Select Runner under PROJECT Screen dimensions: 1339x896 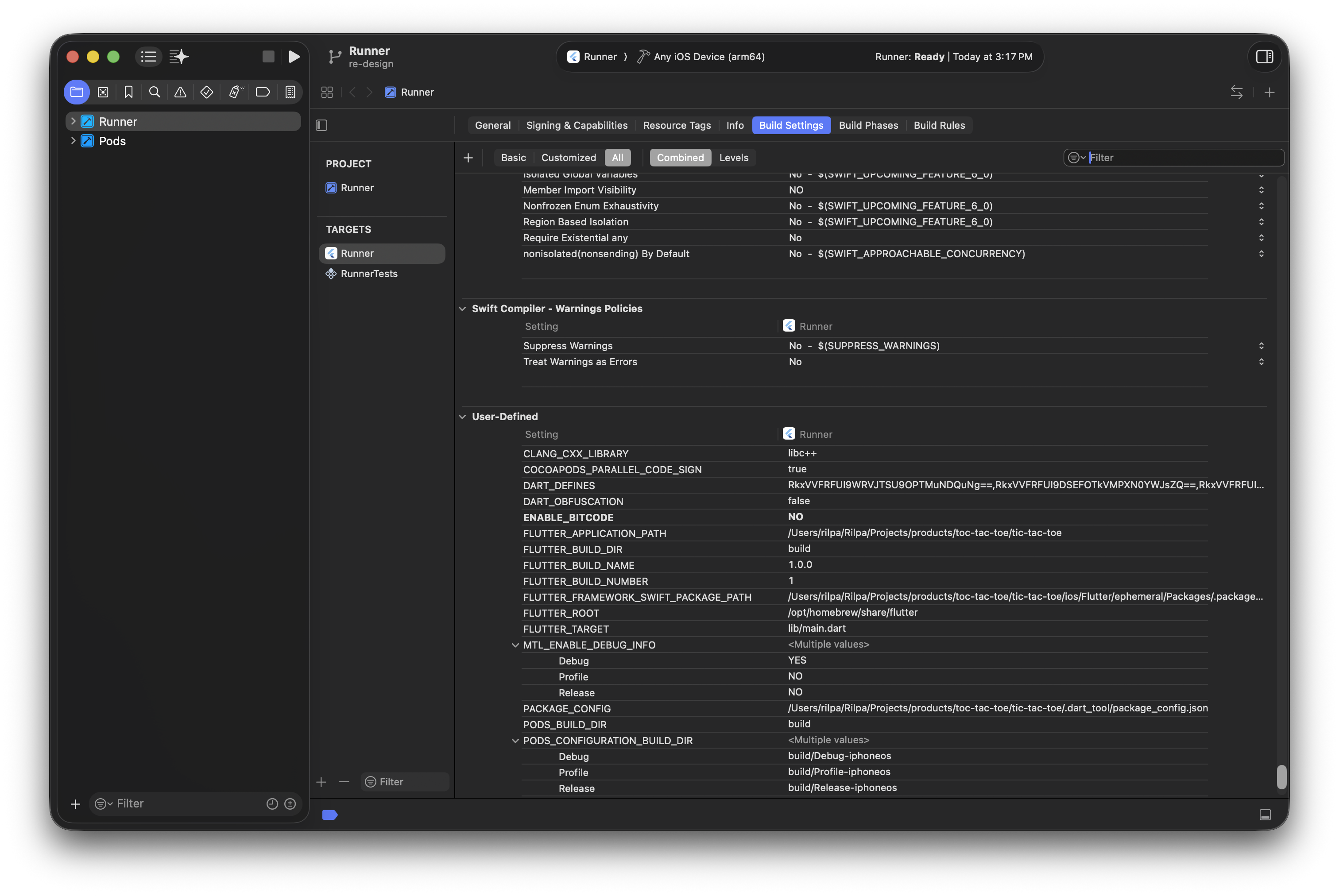[x=350, y=188]
